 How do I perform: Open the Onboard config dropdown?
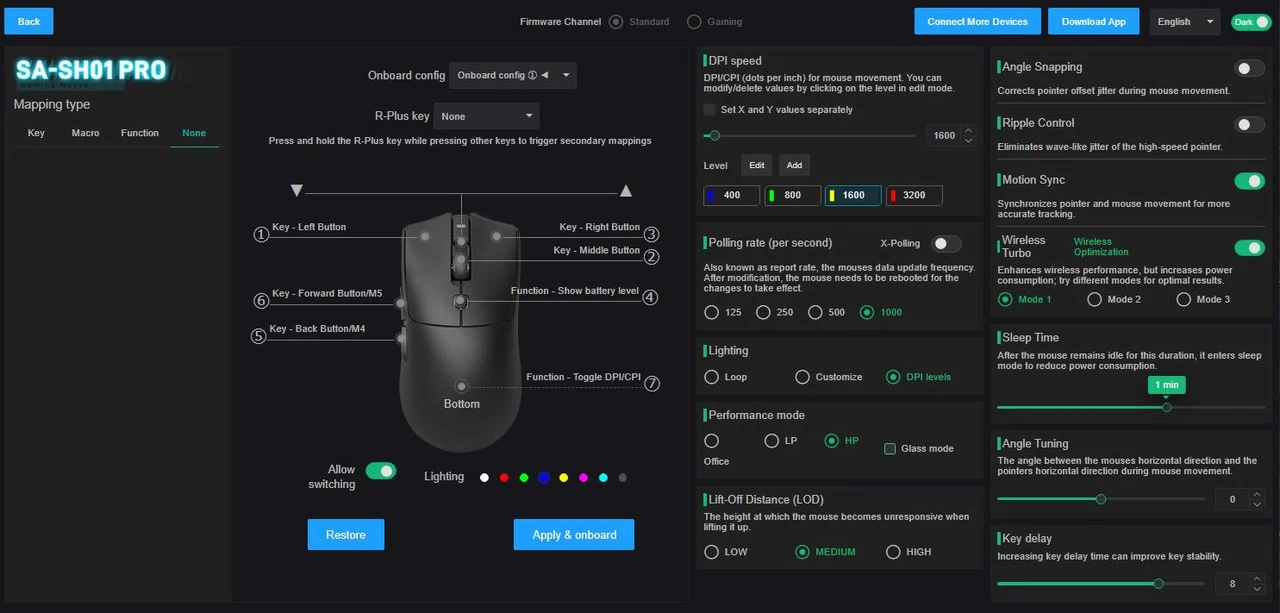512,75
